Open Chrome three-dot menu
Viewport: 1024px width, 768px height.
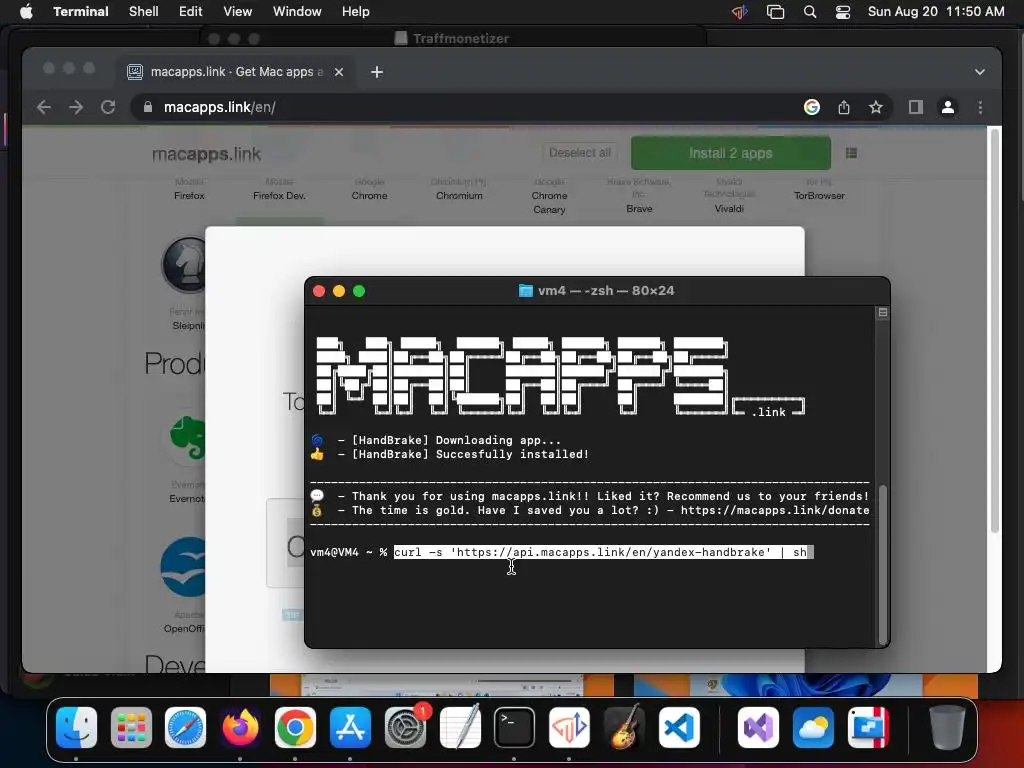point(980,107)
